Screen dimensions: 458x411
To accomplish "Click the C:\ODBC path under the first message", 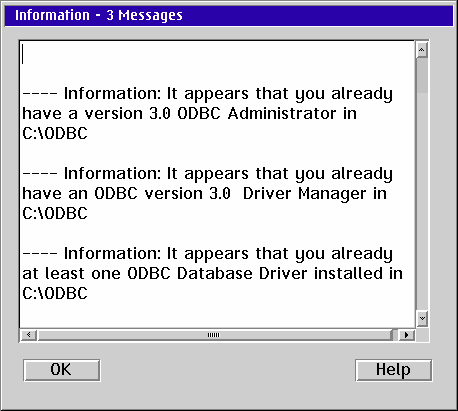I will [55, 133].
